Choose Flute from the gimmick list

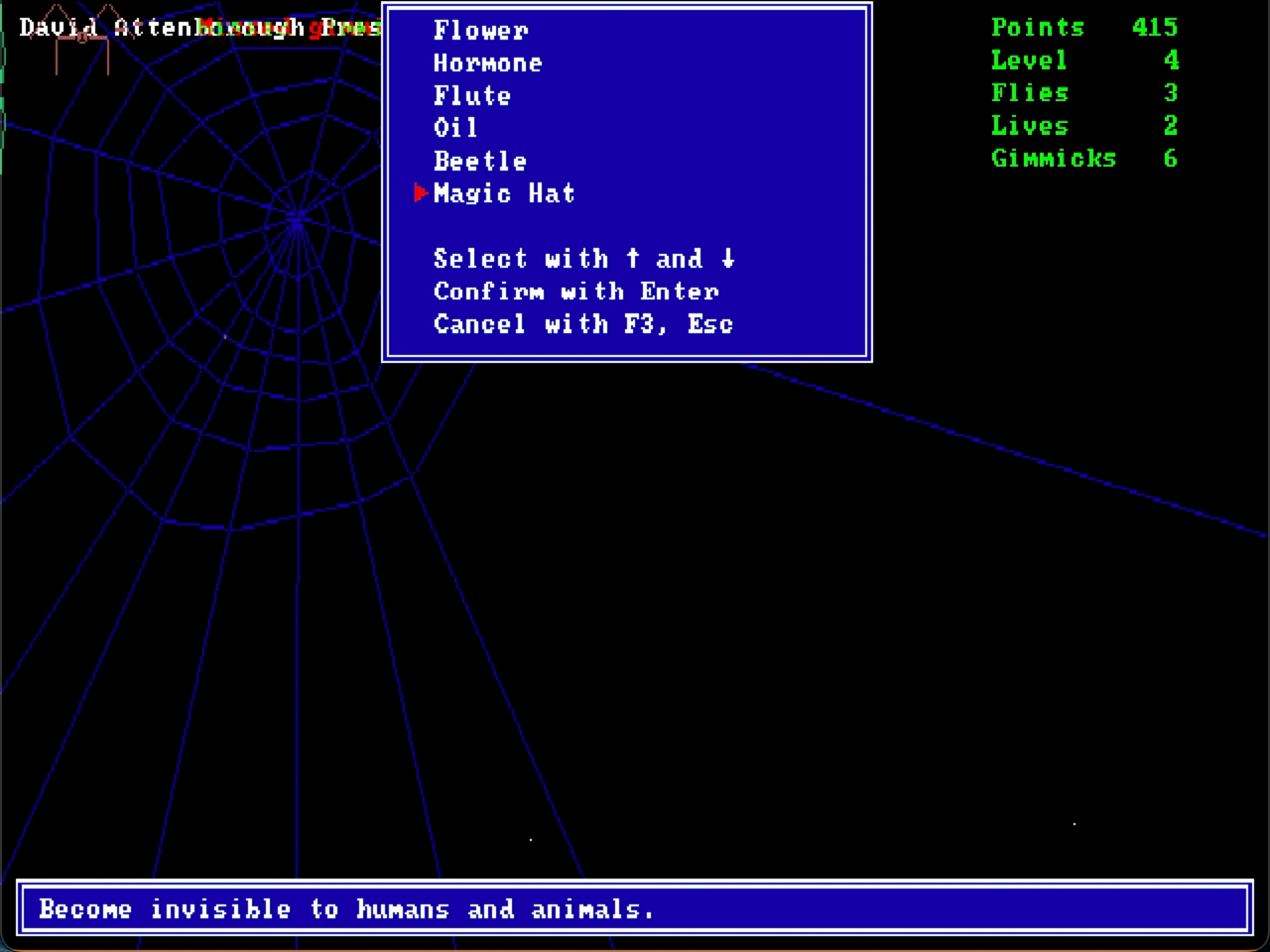click(472, 95)
